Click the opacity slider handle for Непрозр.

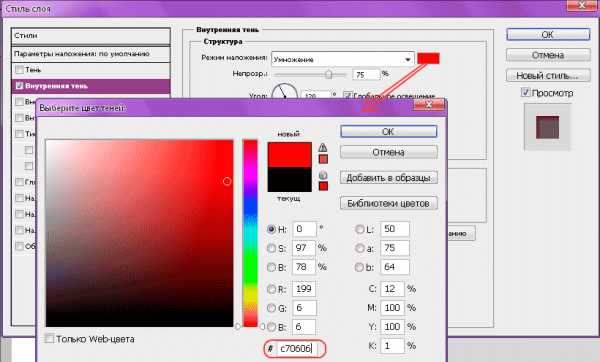pos(328,74)
